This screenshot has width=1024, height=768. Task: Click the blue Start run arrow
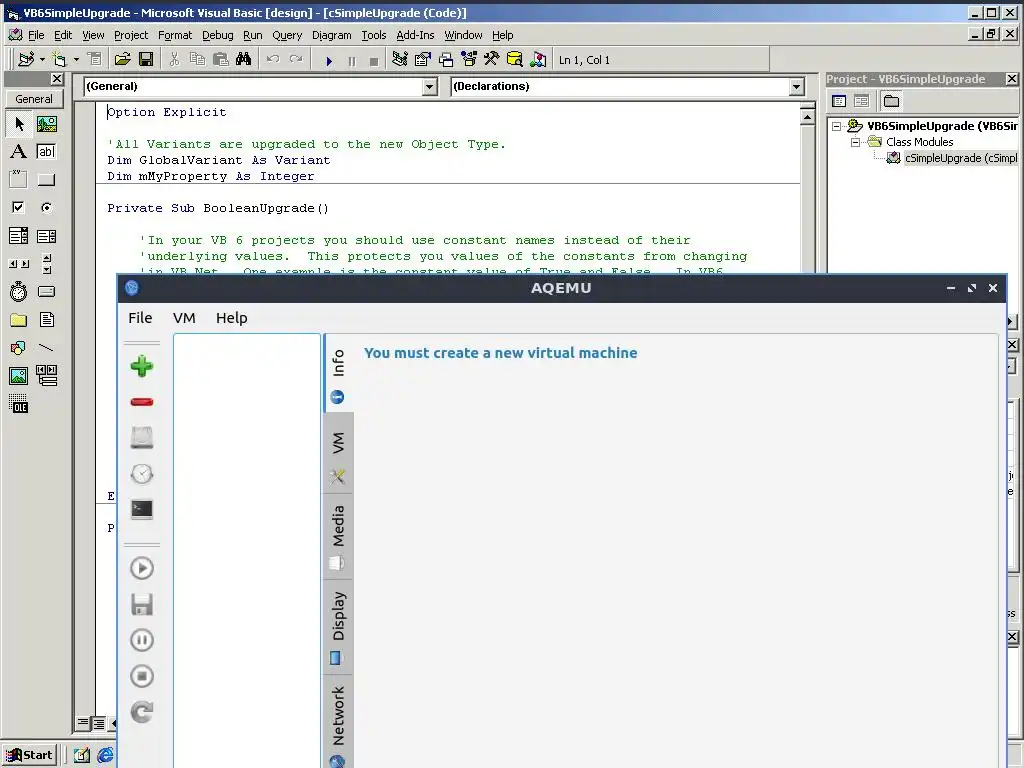(x=329, y=61)
